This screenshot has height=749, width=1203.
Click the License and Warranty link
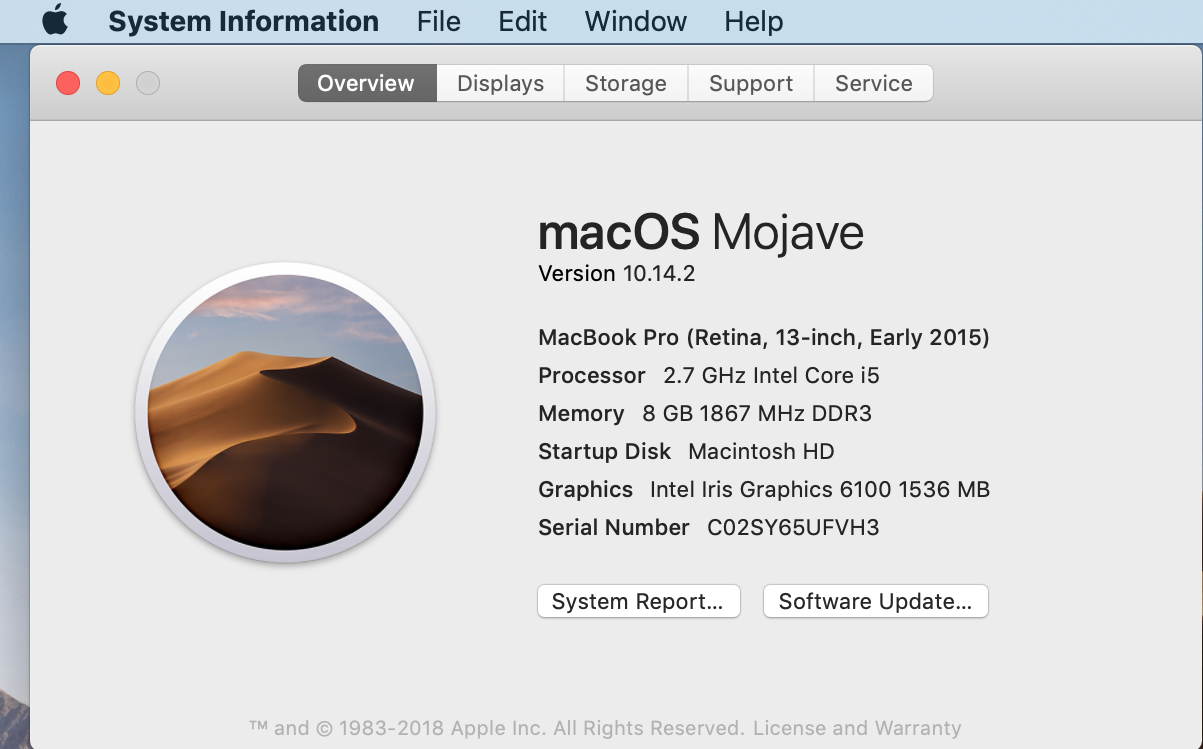[857, 728]
